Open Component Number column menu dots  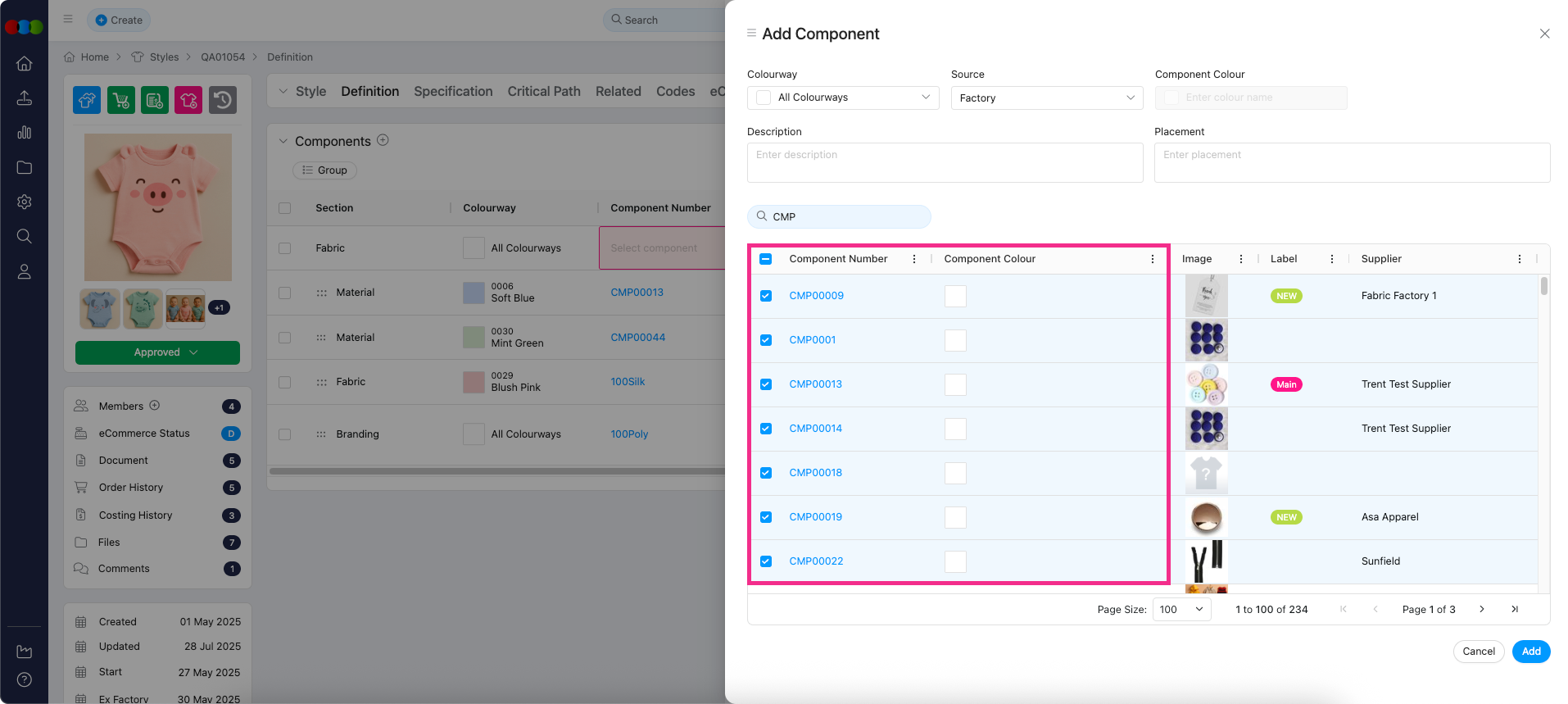[914, 259]
